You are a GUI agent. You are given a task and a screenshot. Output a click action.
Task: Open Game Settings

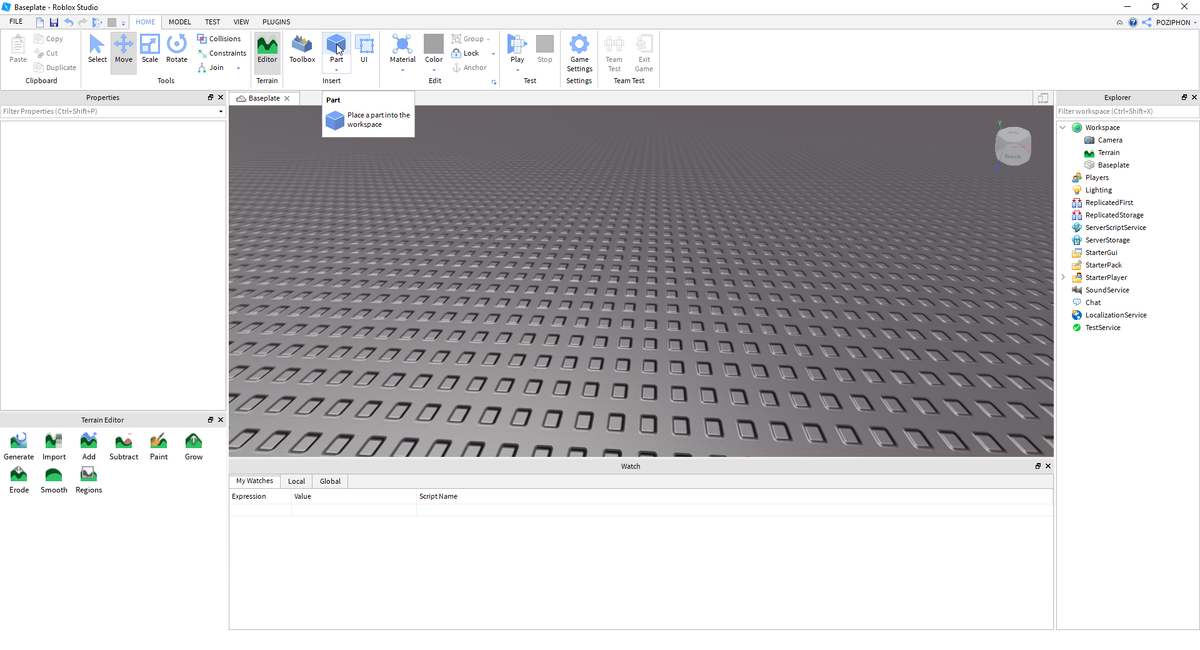(579, 52)
